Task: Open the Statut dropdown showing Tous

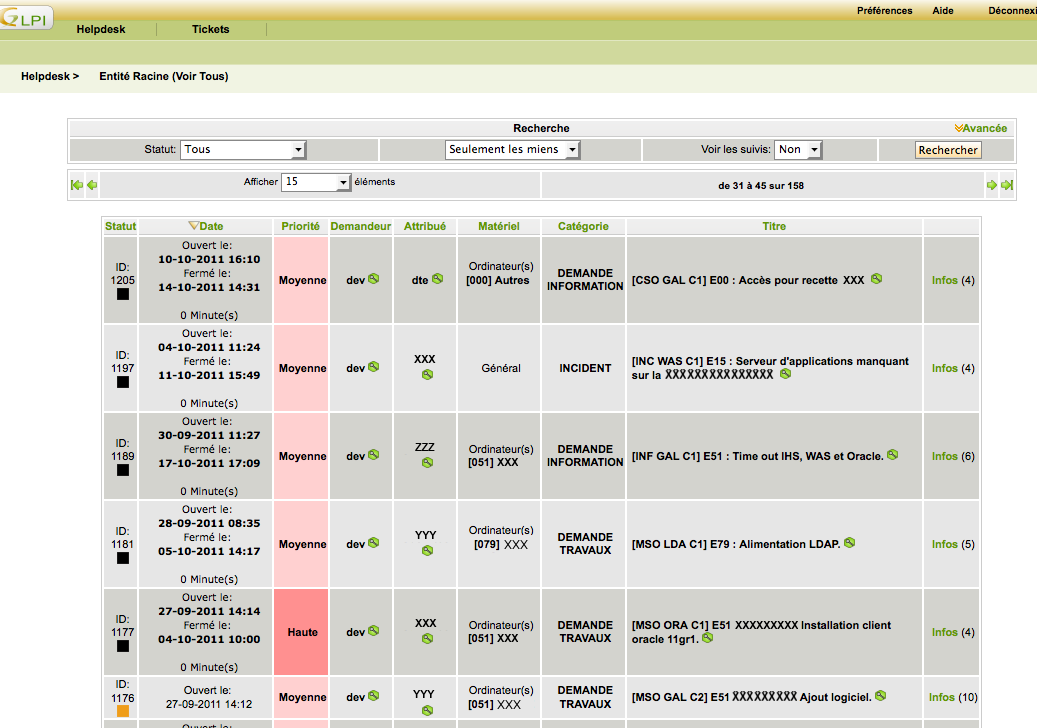Action: pyautogui.click(x=243, y=149)
